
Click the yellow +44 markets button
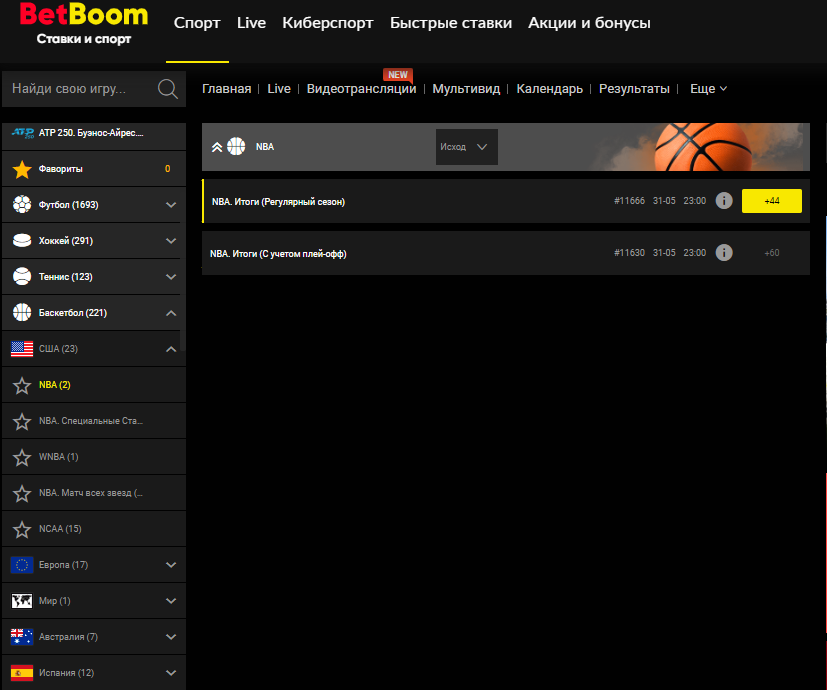[x=772, y=201]
